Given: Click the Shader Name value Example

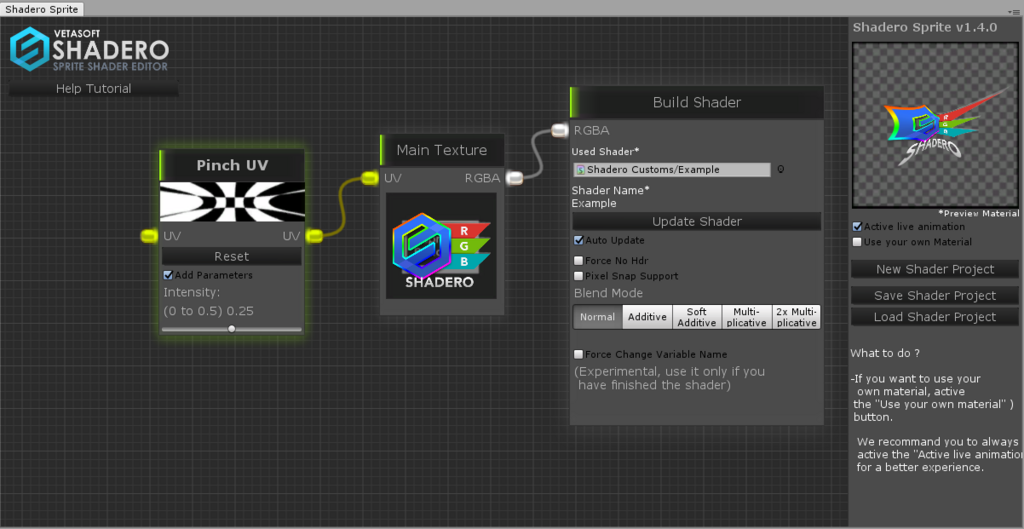Looking at the screenshot, I should pyautogui.click(x=594, y=203).
